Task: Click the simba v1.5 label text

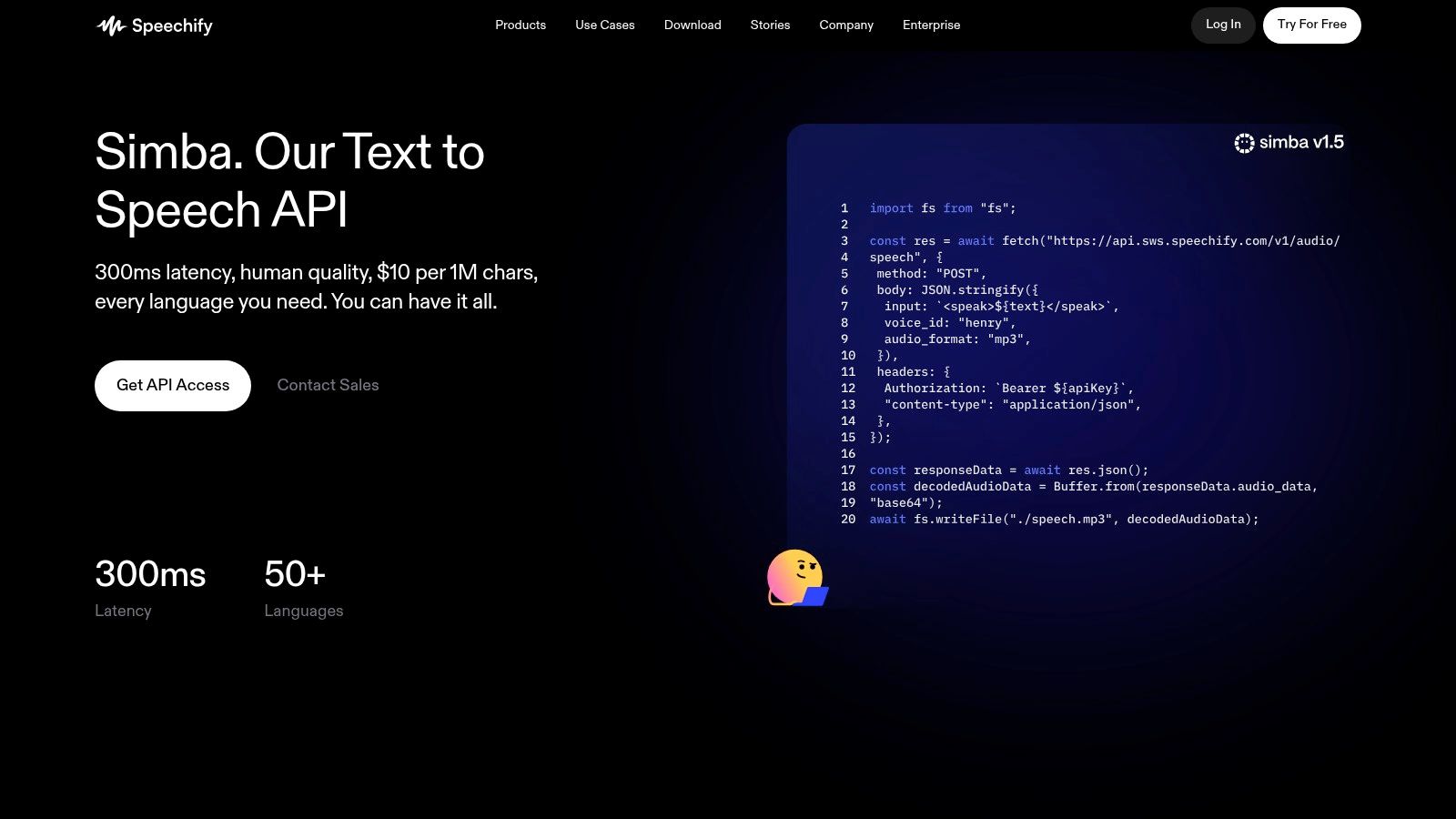Action: coord(1301,142)
